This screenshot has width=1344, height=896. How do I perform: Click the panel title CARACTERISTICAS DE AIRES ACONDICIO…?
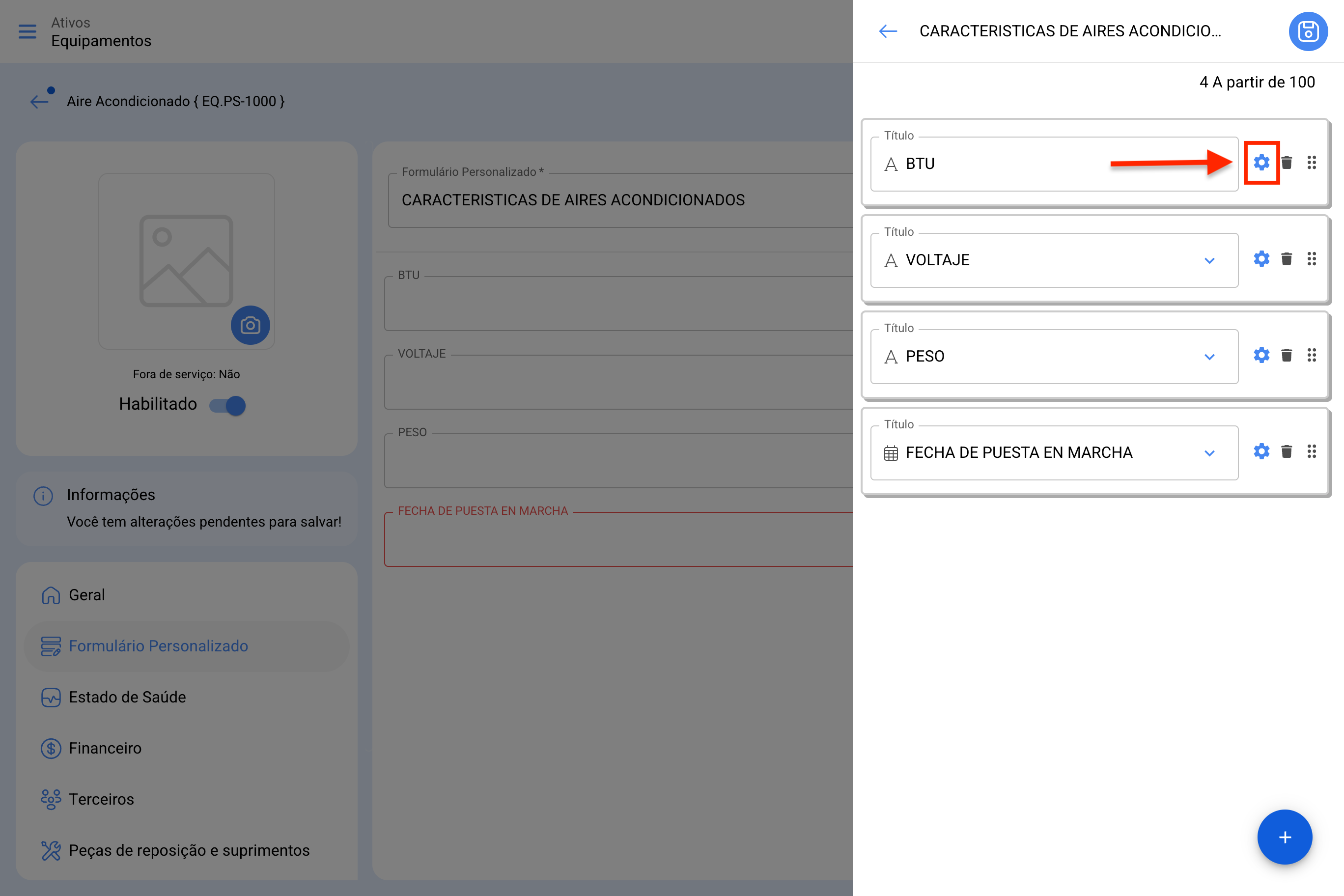[x=1070, y=31]
